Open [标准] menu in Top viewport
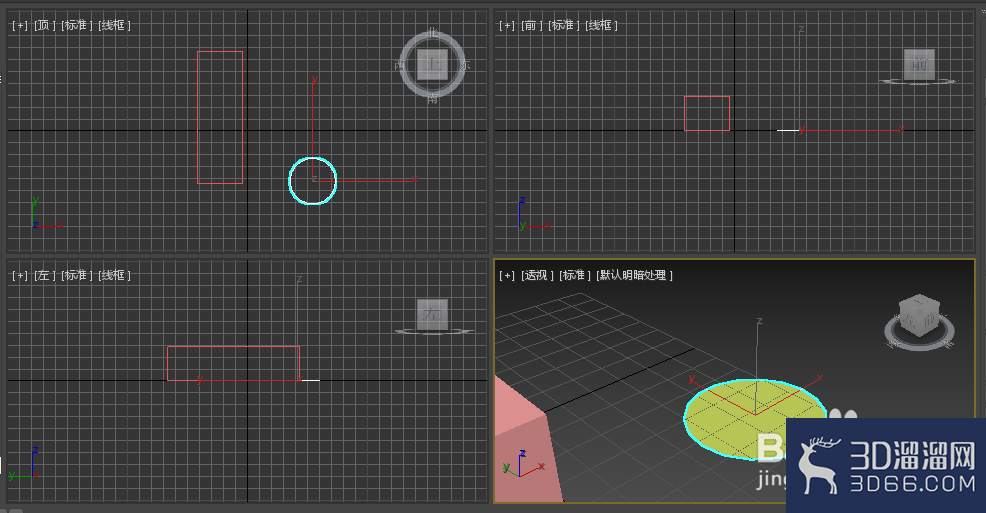Screen dimensions: 986x513 pyautogui.click(x=77, y=25)
